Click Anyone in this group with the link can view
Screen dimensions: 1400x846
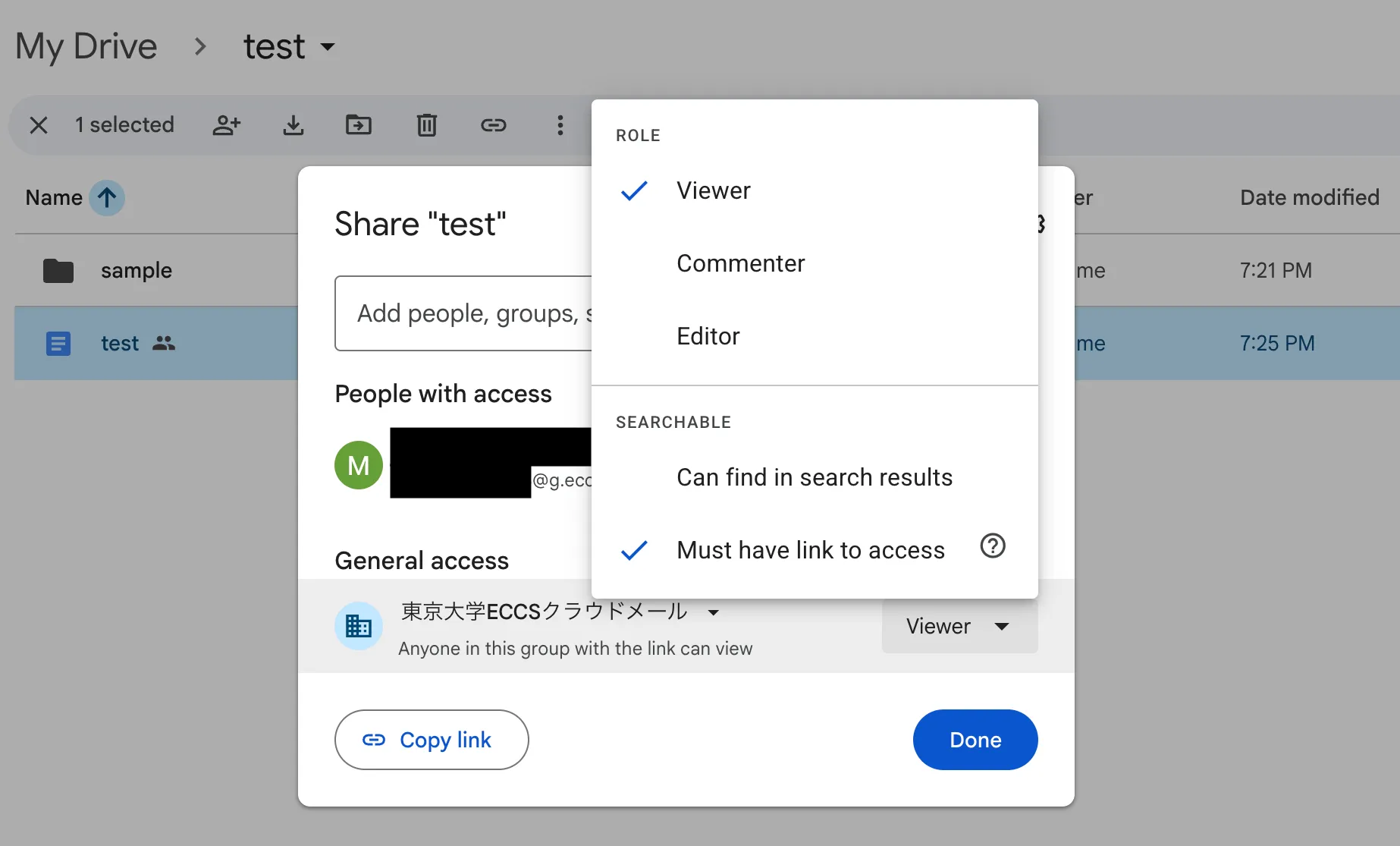point(576,649)
